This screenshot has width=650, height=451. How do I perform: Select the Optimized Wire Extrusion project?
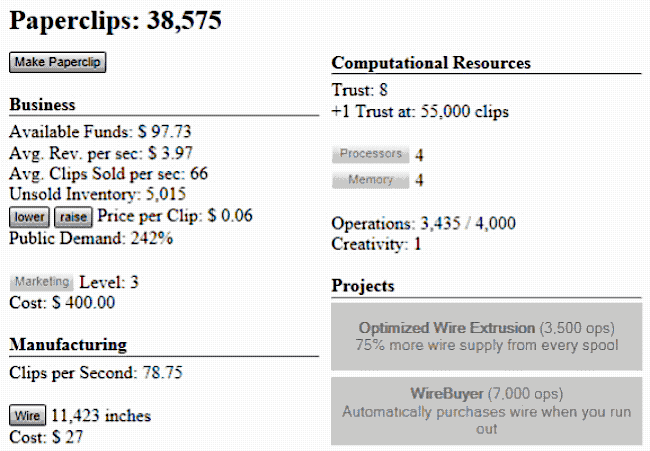[486, 336]
